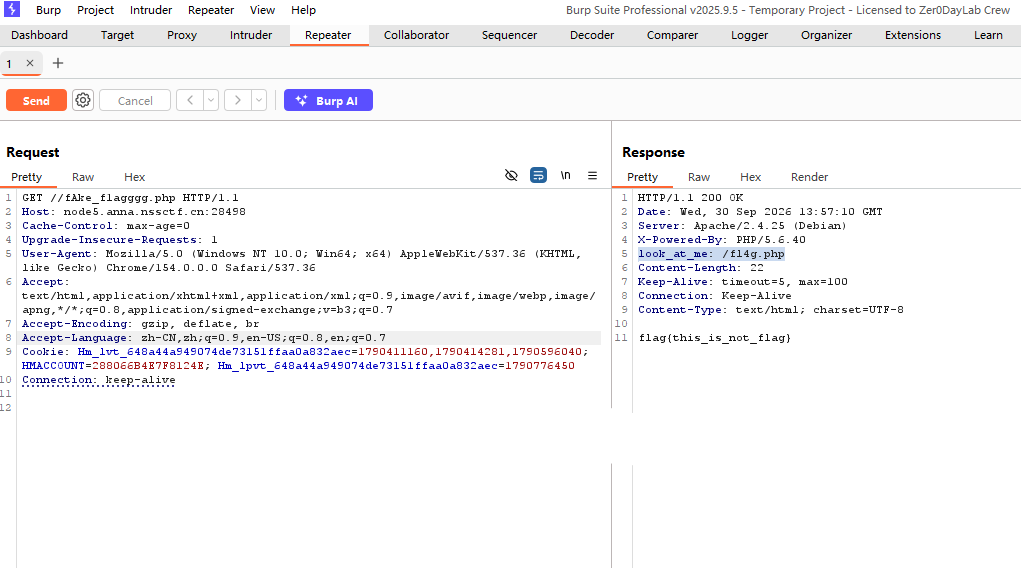Click the Content-Type response header line
The image size is (1021, 568).
[x=770, y=309]
